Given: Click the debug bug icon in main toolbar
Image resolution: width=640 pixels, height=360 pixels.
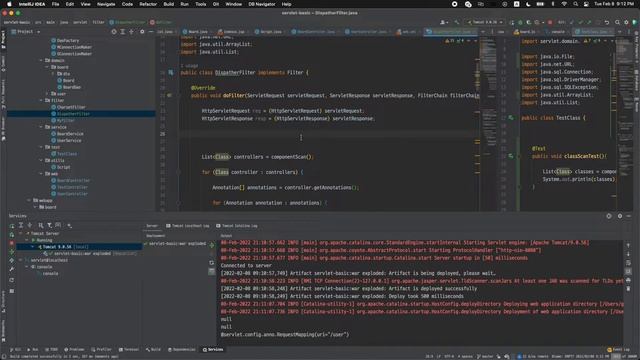Looking at the screenshot, I should [x=520, y=22].
